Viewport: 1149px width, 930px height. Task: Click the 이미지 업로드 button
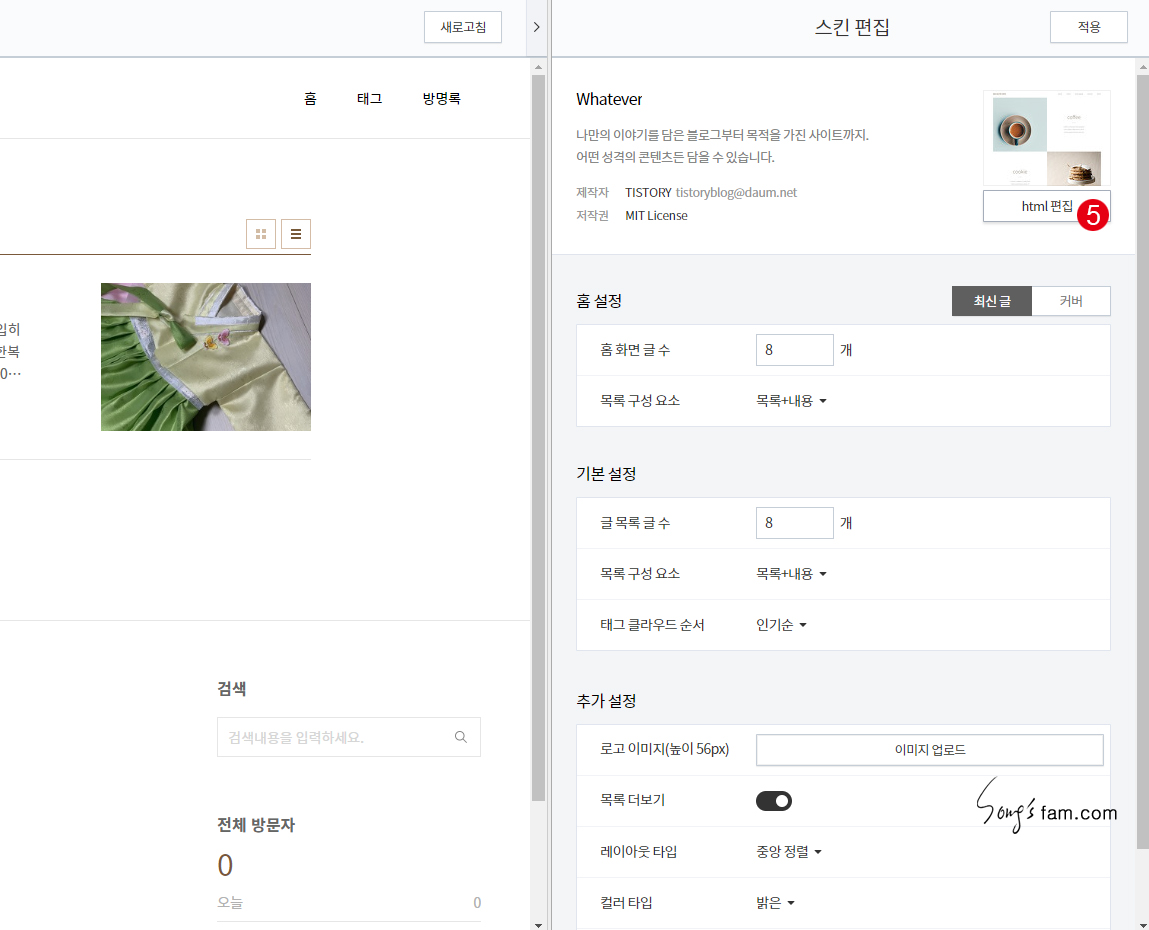[x=929, y=750]
